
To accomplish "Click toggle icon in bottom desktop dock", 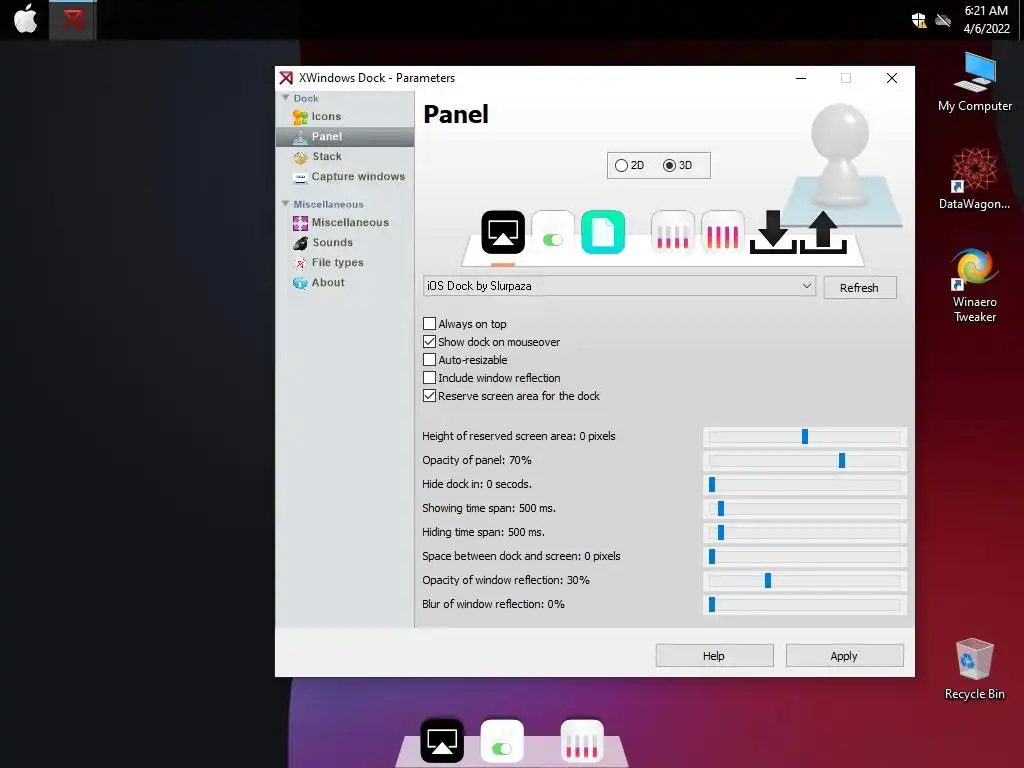I will pos(502,741).
